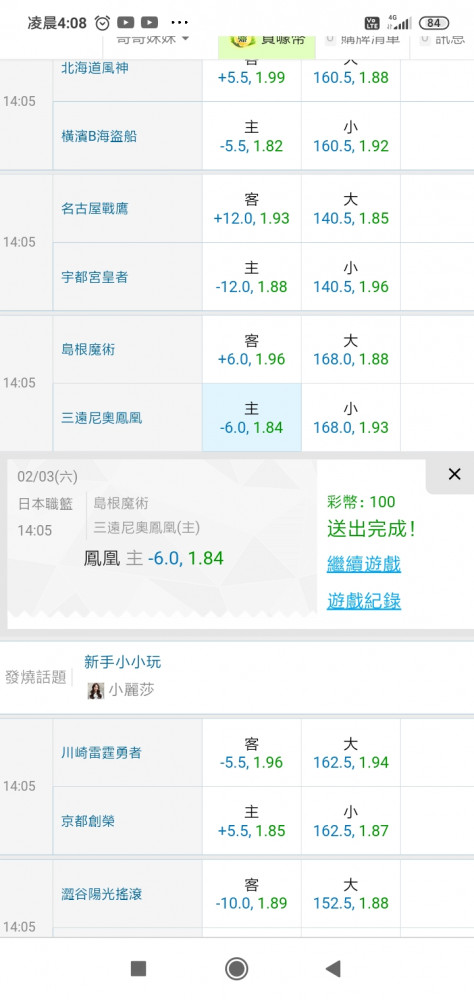
Task: Open the hot topic 新手小小玩
Action: pyautogui.click(x=122, y=662)
